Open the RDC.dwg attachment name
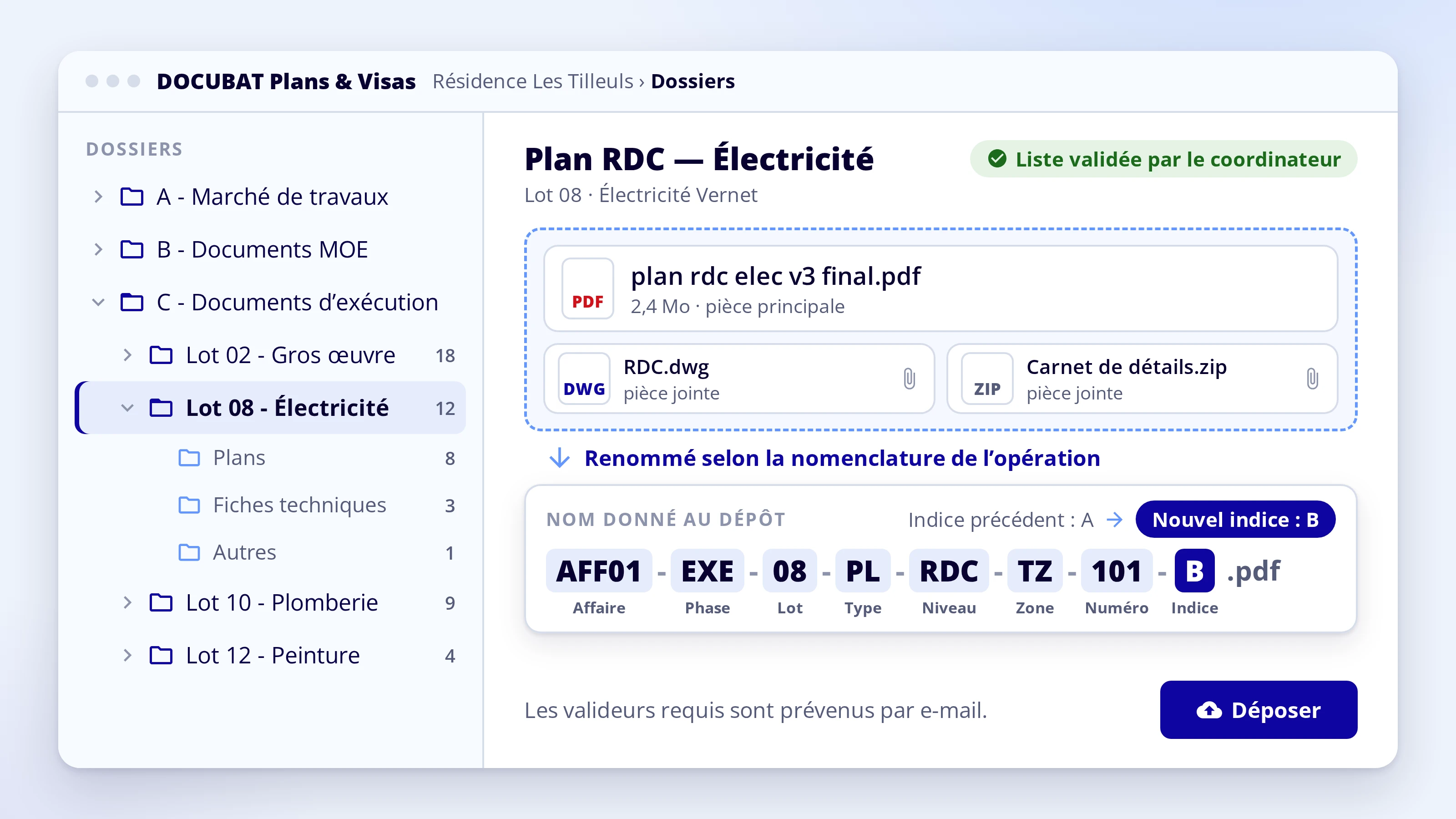The width and height of the screenshot is (1456, 819). pyautogui.click(x=666, y=367)
